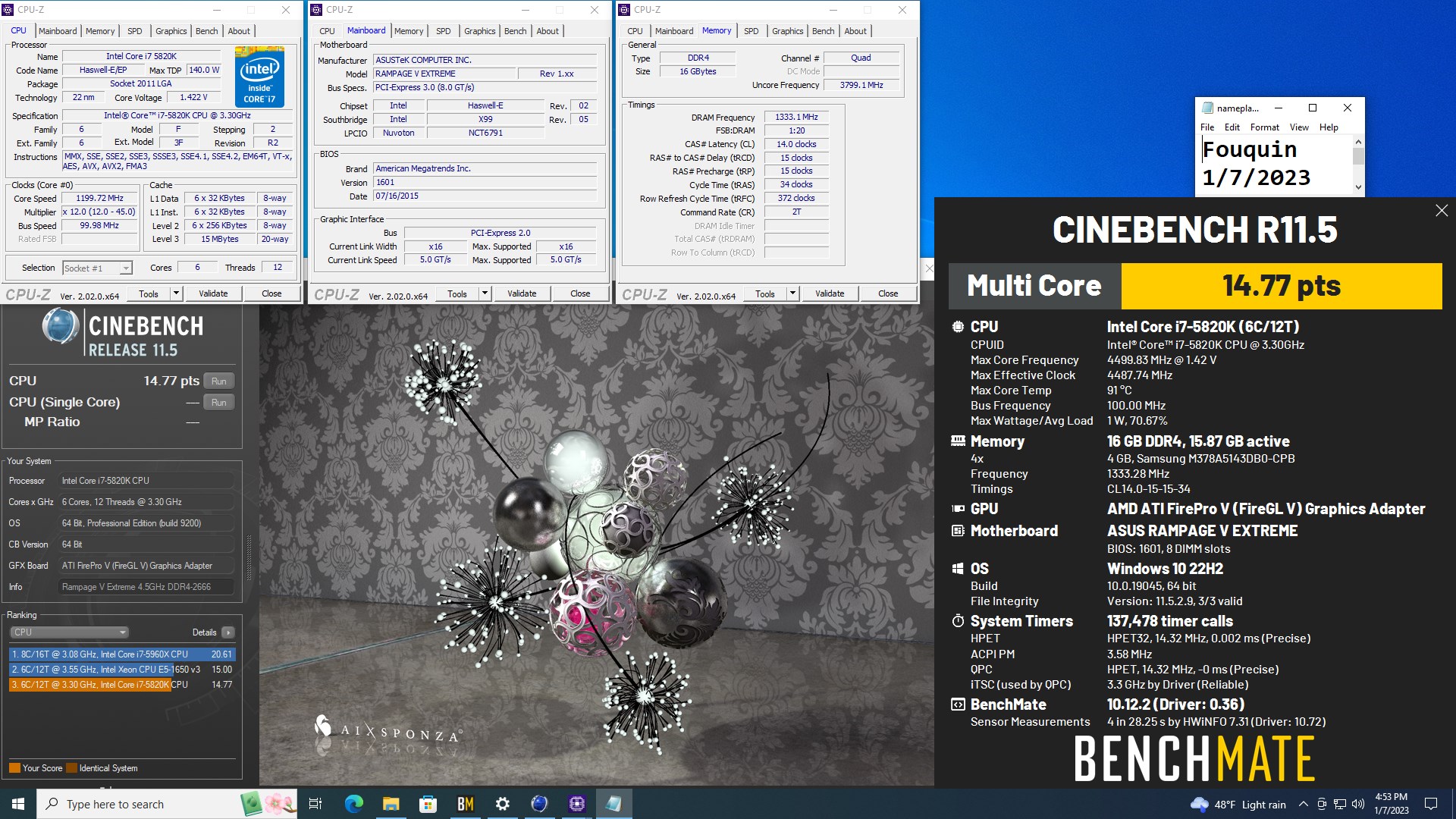
Task: Open the Socket #1 selection dropdown
Action: click(x=97, y=268)
